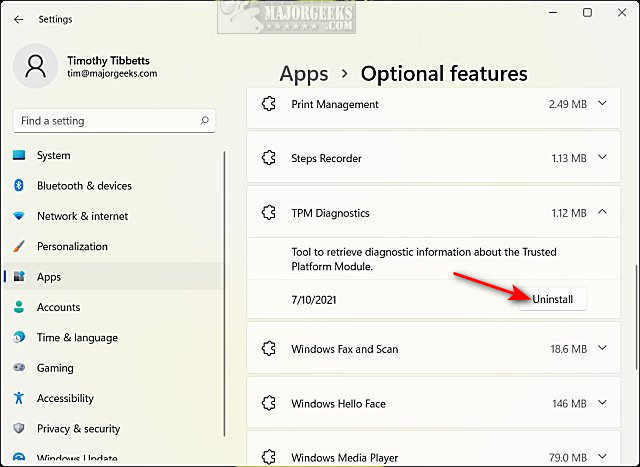
Task: Click the Bluetooth icon in sidebar
Action: pos(19,185)
